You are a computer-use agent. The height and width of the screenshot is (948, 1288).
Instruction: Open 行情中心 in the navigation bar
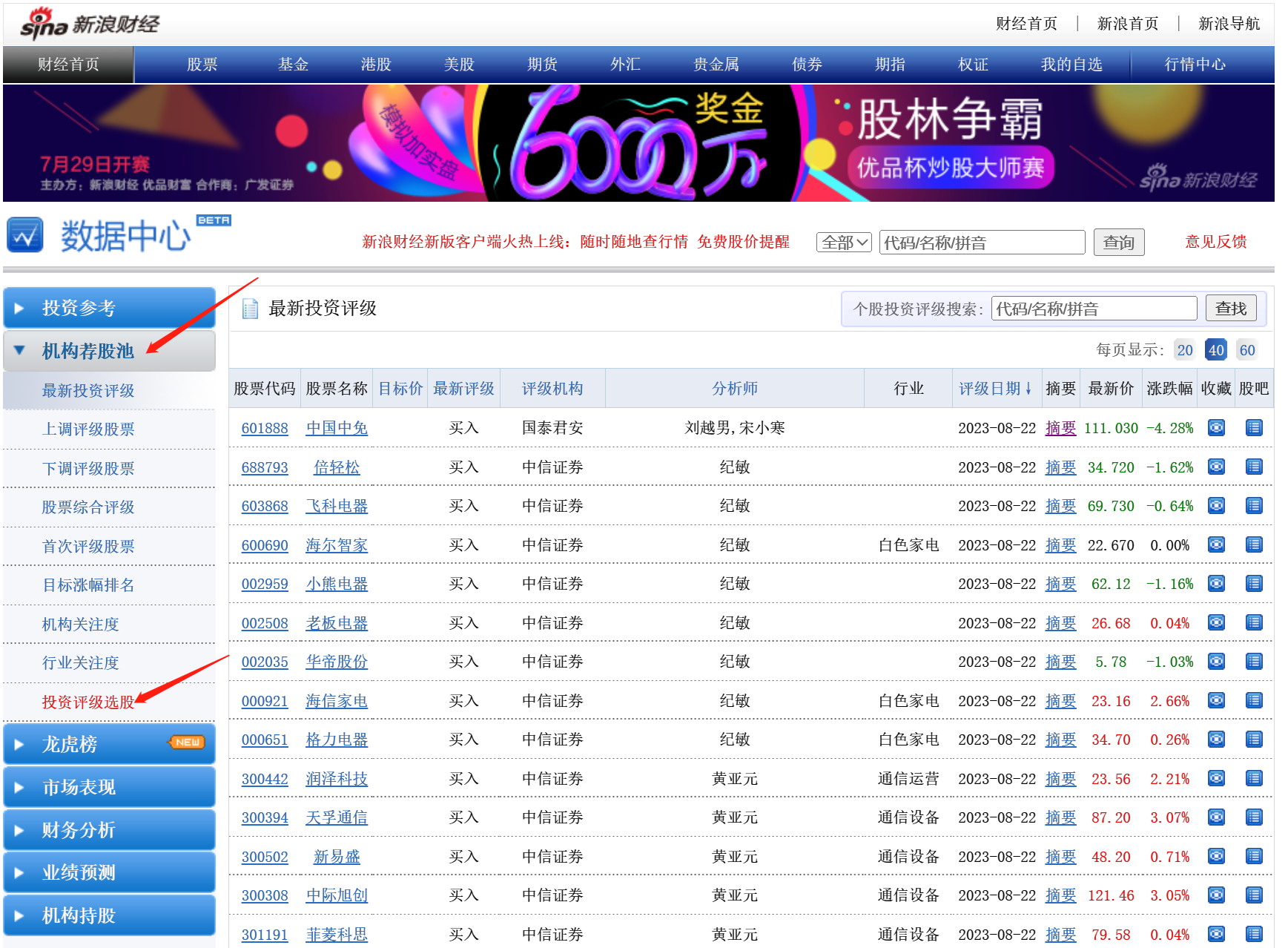[1195, 65]
